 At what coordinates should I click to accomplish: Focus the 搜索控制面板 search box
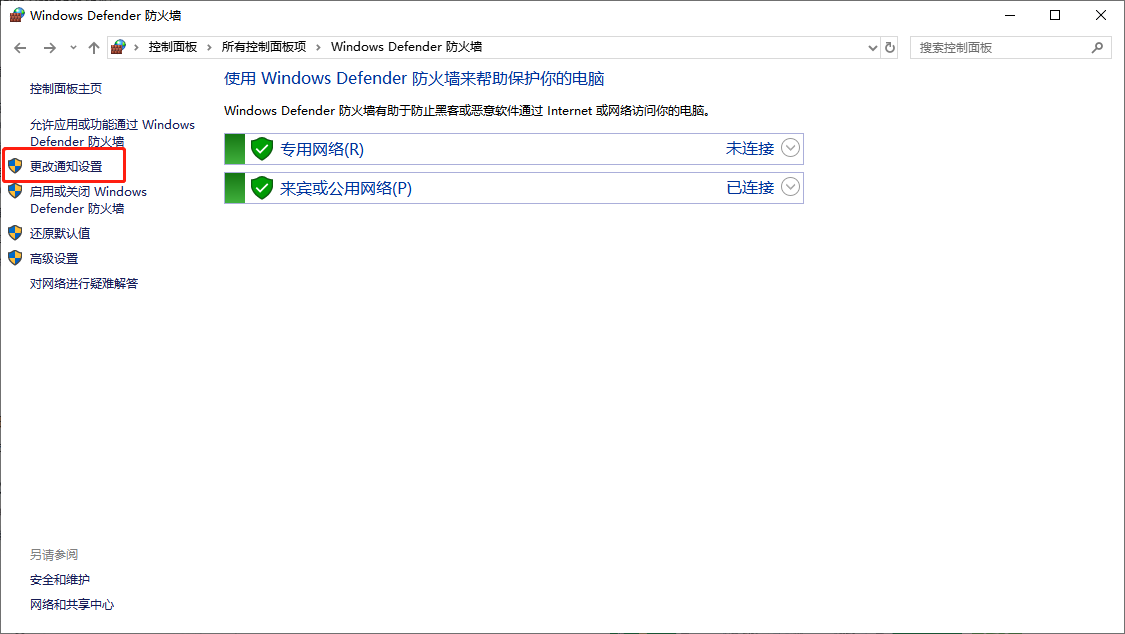click(1010, 47)
